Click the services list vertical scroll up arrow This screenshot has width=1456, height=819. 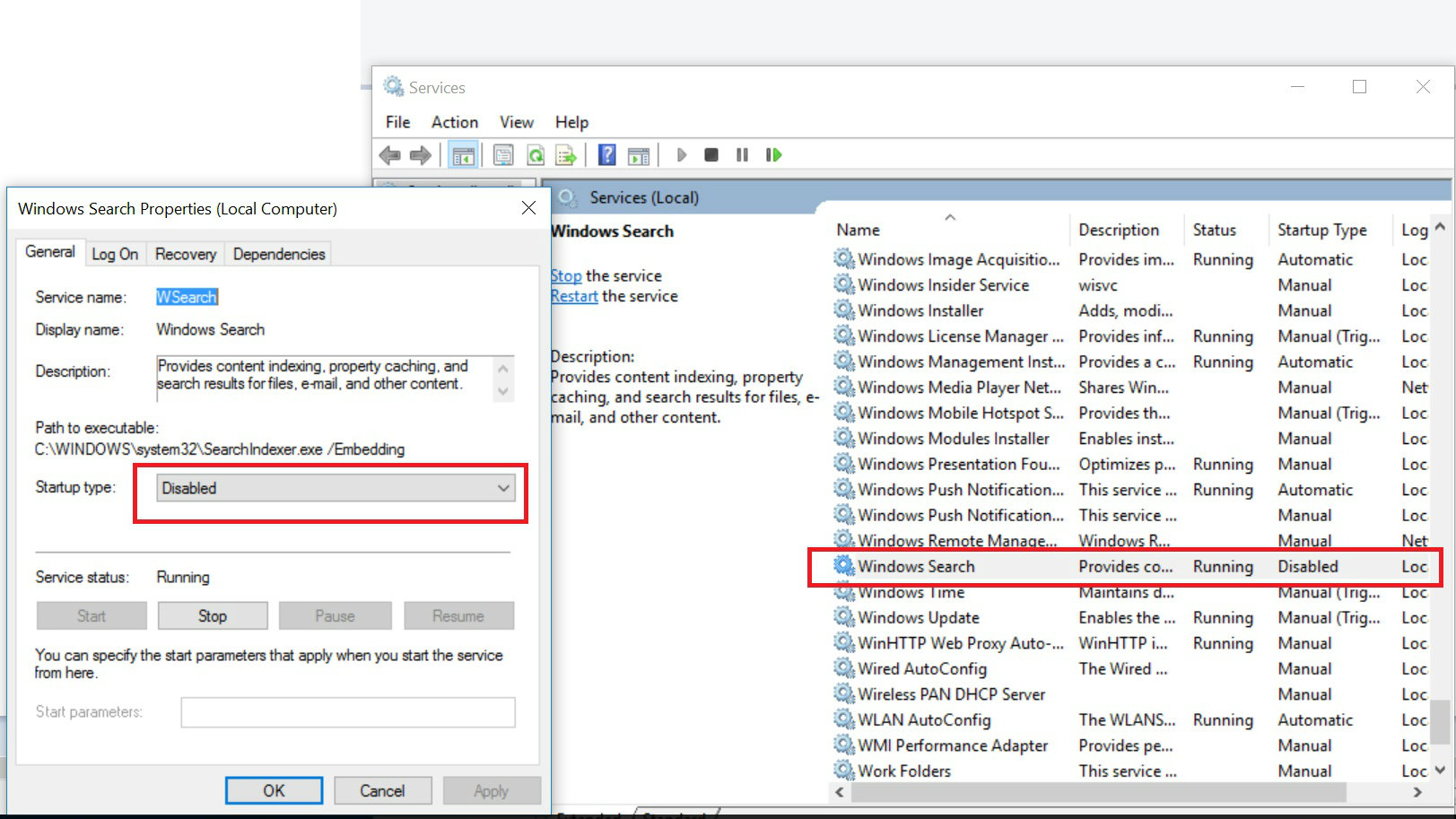(1440, 226)
